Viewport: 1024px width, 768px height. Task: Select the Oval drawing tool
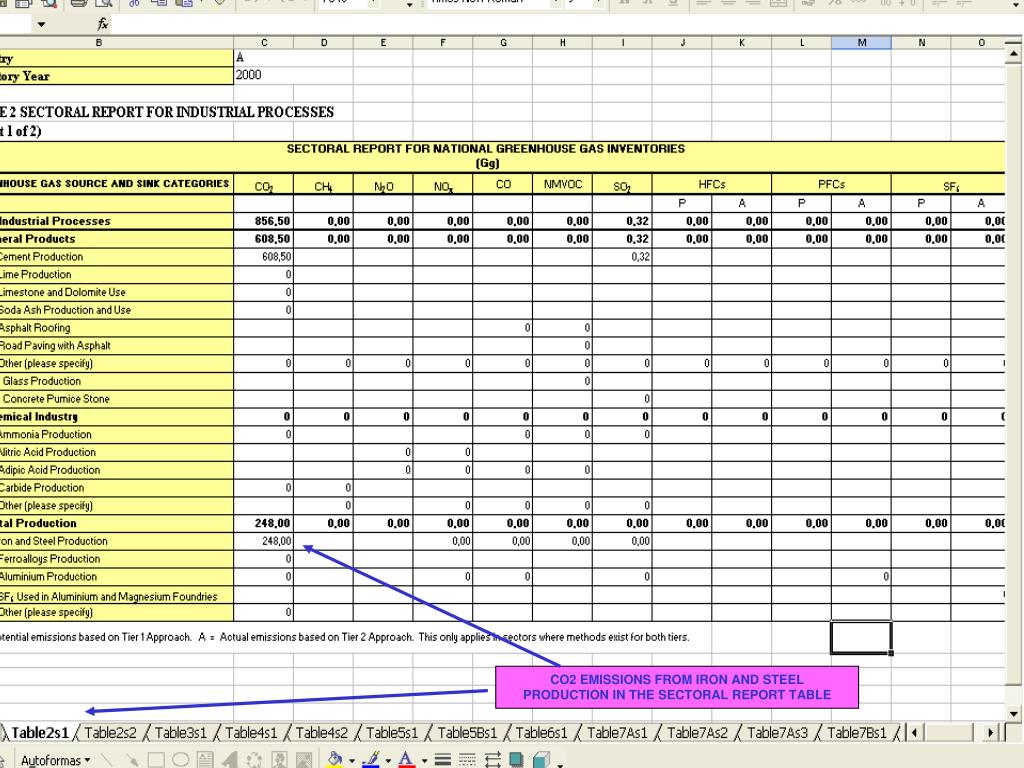(x=180, y=760)
